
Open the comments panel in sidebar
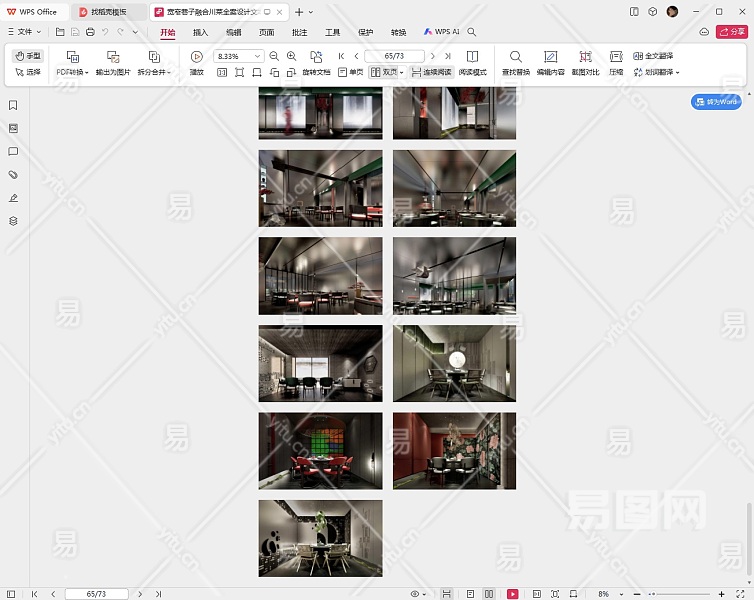pyautogui.click(x=13, y=152)
